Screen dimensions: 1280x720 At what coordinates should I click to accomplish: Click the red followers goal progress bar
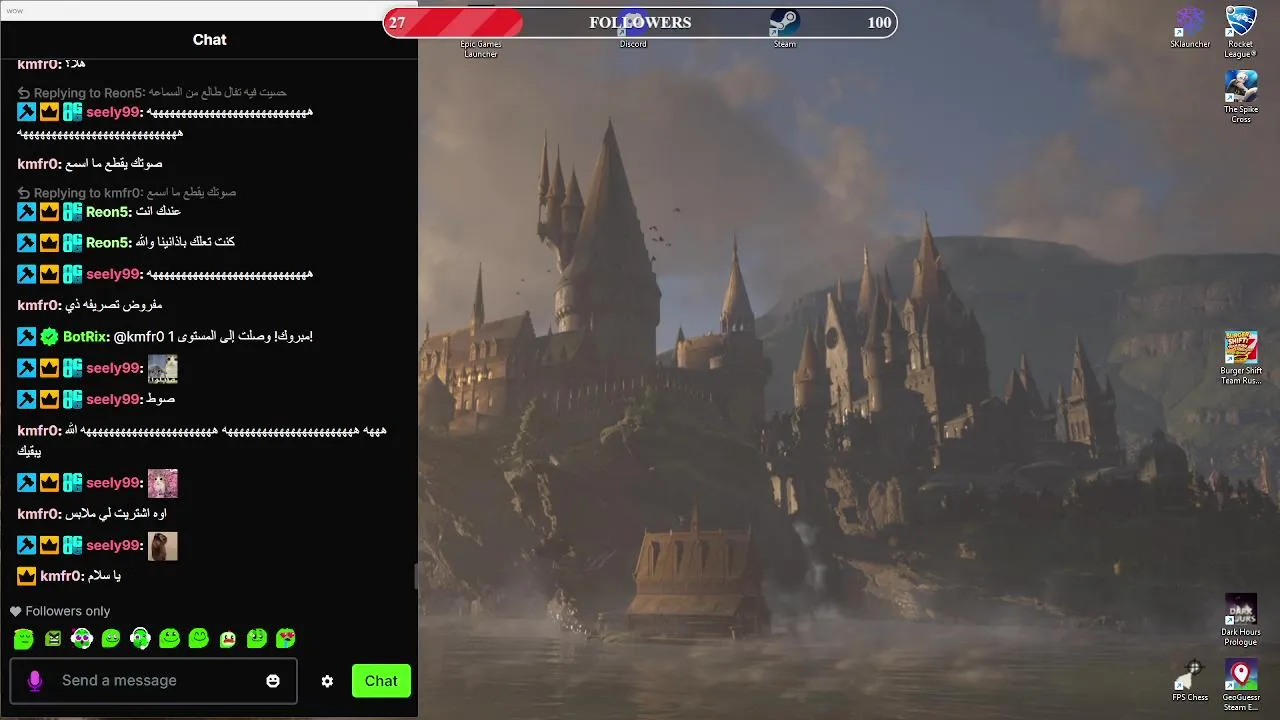pos(453,22)
